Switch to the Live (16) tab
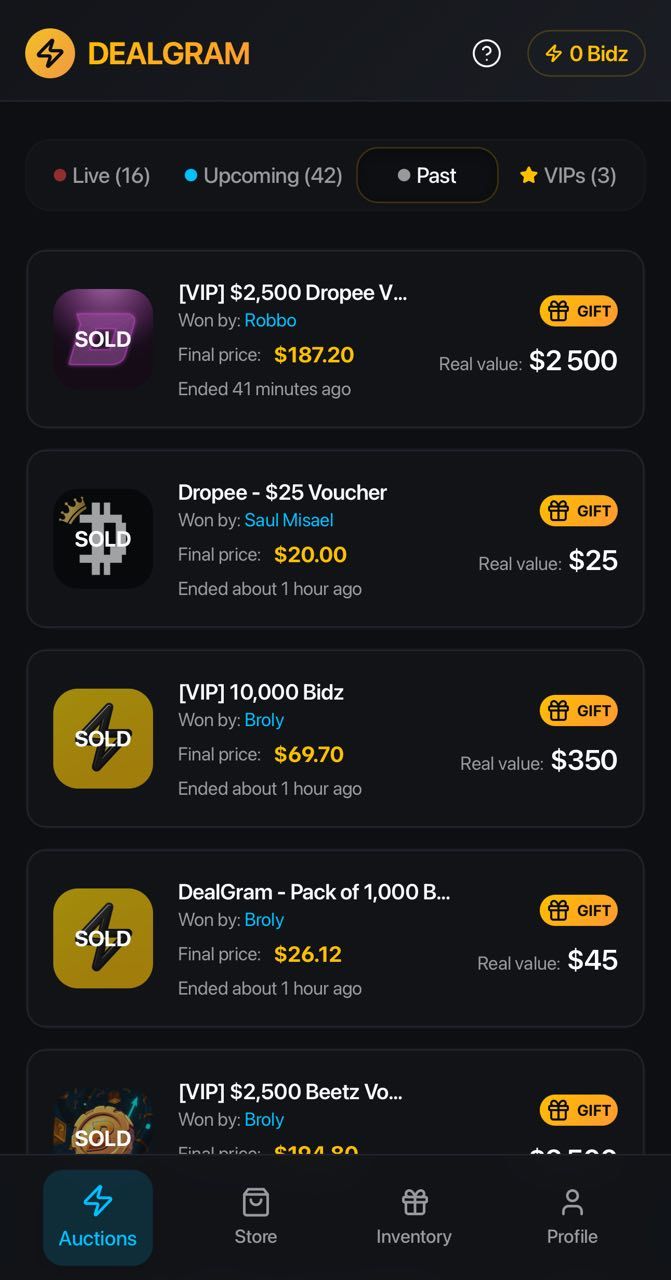Screen dimensions: 671x1280 click(102, 176)
